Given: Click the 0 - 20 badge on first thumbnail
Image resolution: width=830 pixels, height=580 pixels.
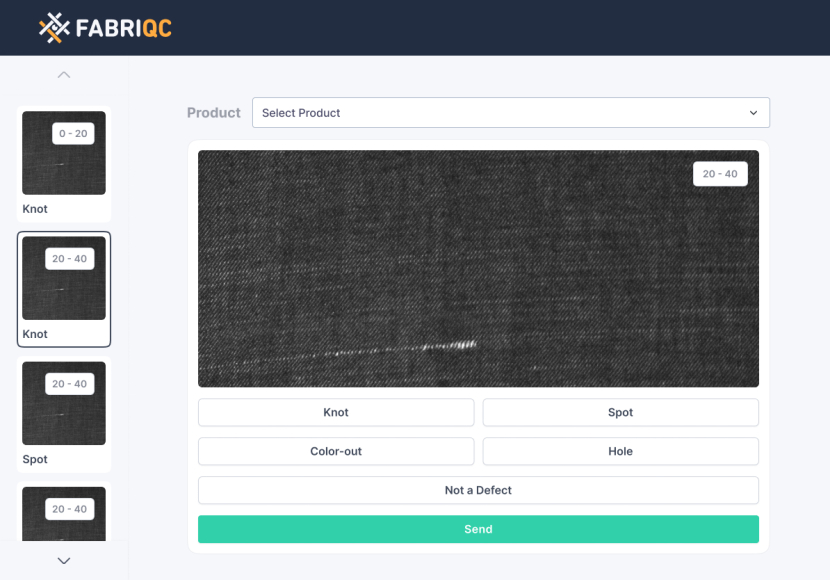Looking at the screenshot, I should (73, 133).
